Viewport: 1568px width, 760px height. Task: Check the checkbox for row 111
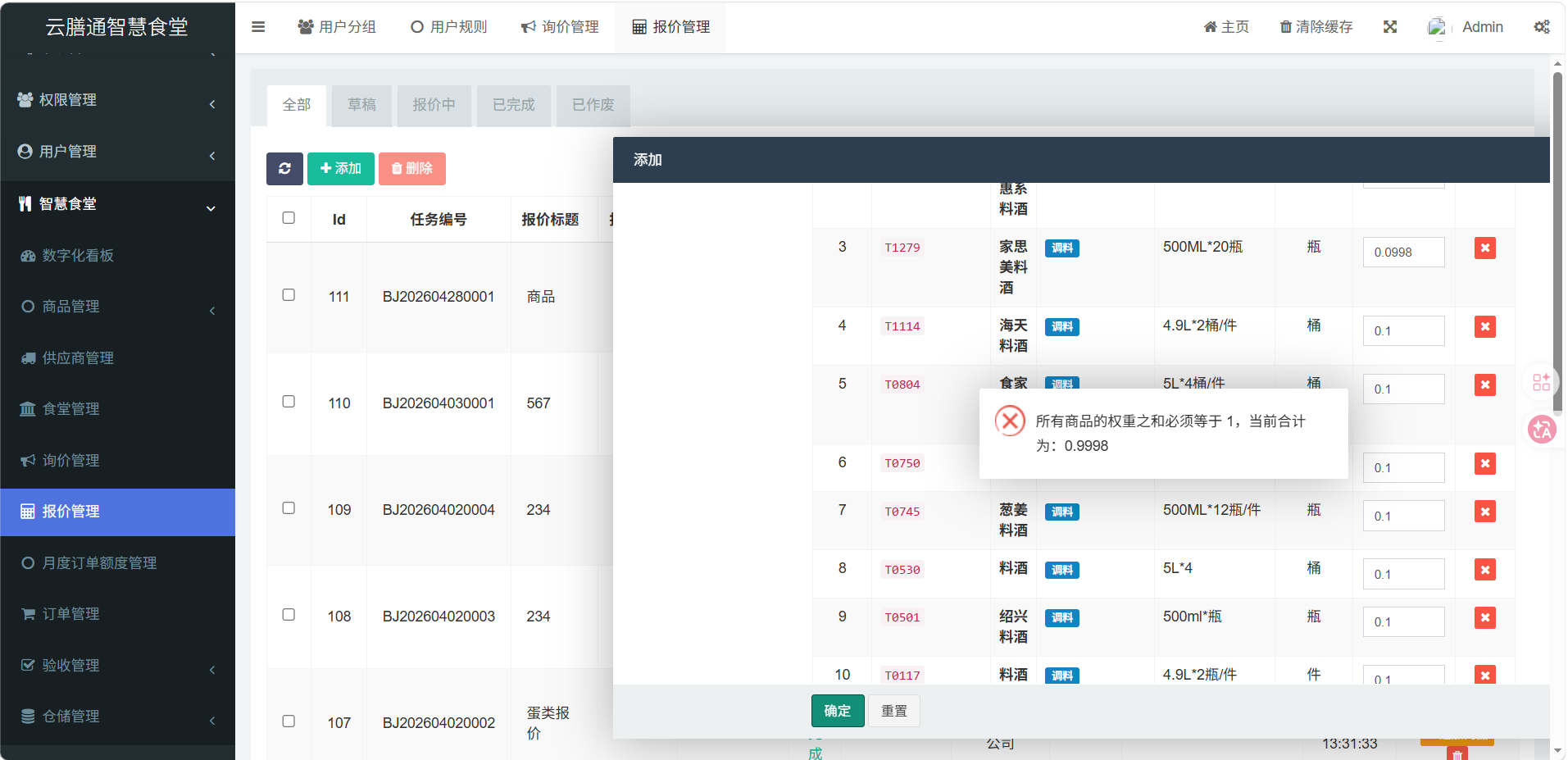click(289, 295)
